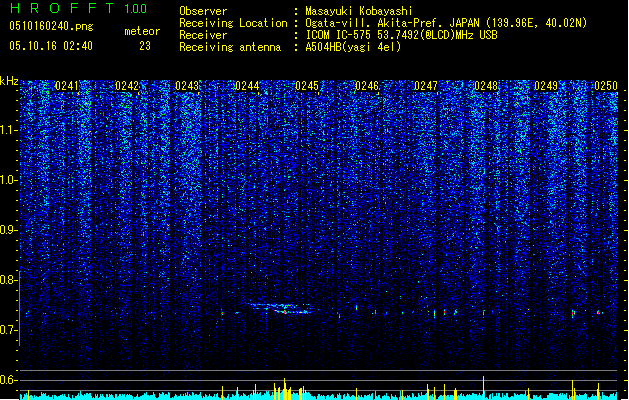Click the Receiver field label
This screenshot has height=400, width=629.
point(203,35)
